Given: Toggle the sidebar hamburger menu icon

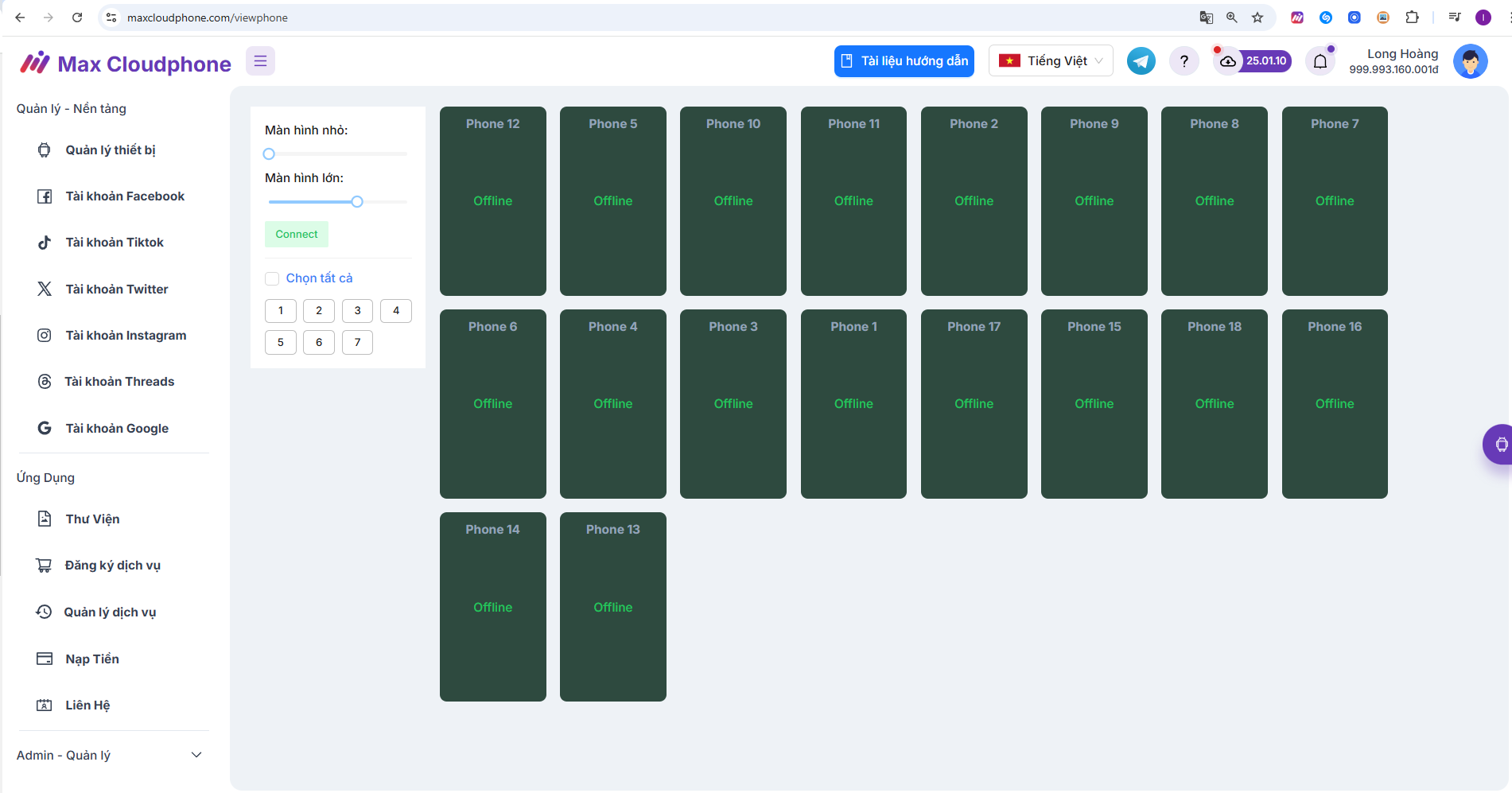Looking at the screenshot, I should (x=260, y=61).
